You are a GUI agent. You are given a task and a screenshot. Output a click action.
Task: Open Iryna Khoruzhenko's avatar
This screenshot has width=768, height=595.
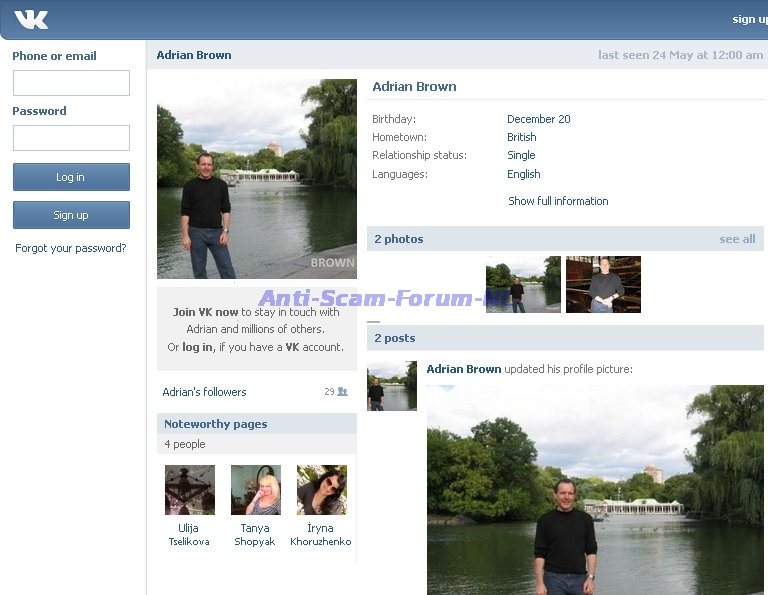click(321, 490)
